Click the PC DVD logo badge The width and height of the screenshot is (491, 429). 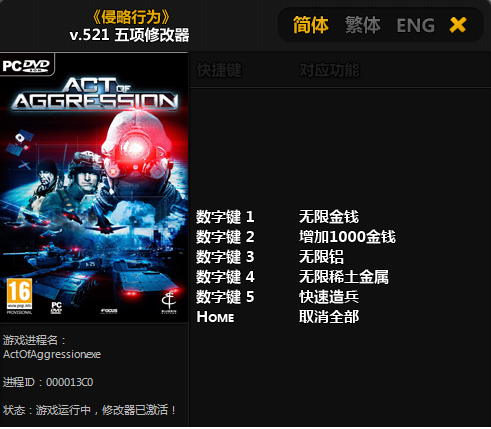[x=27, y=65]
